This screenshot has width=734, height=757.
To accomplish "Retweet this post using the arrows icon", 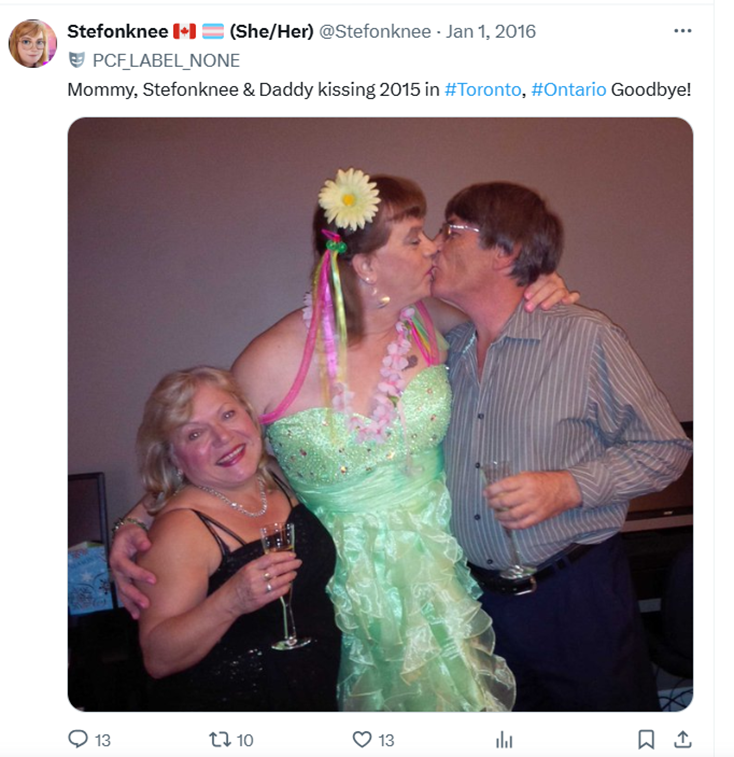I will [x=219, y=740].
